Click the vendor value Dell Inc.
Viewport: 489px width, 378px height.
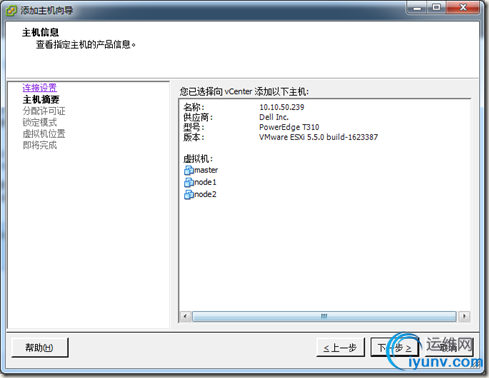click(x=274, y=117)
